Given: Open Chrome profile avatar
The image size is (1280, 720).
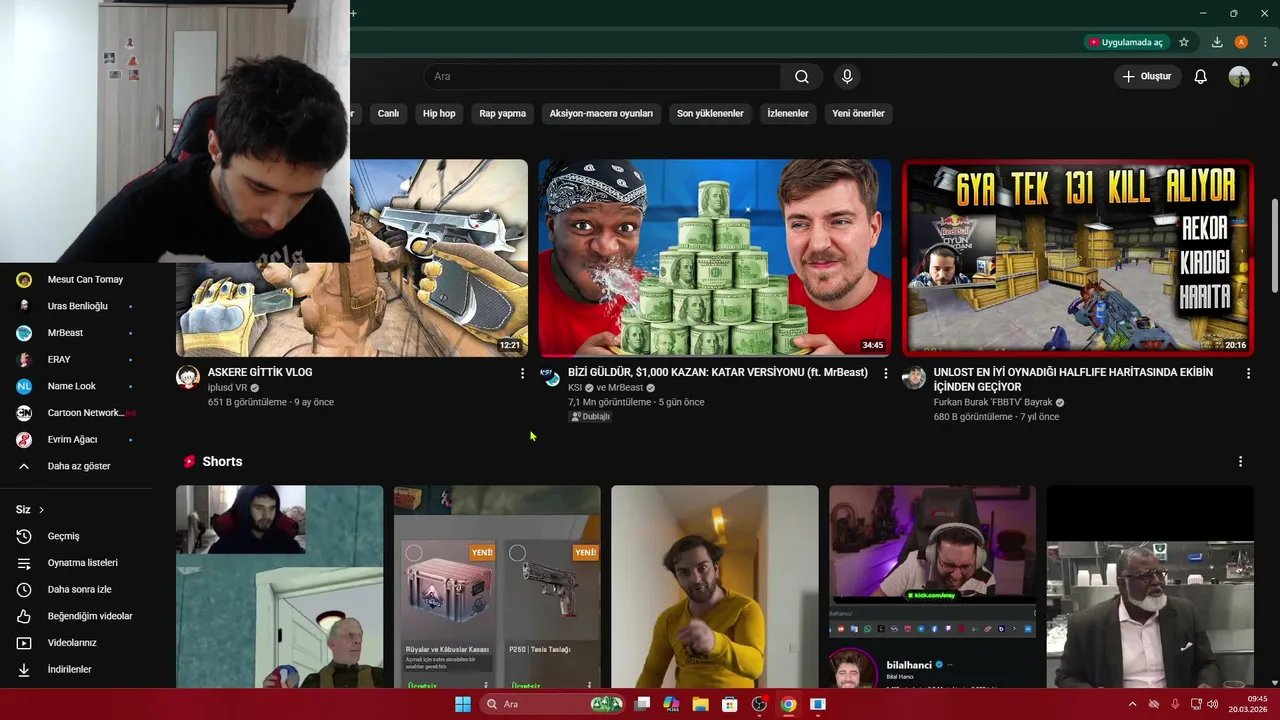Looking at the screenshot, I should pos(1241,42).
